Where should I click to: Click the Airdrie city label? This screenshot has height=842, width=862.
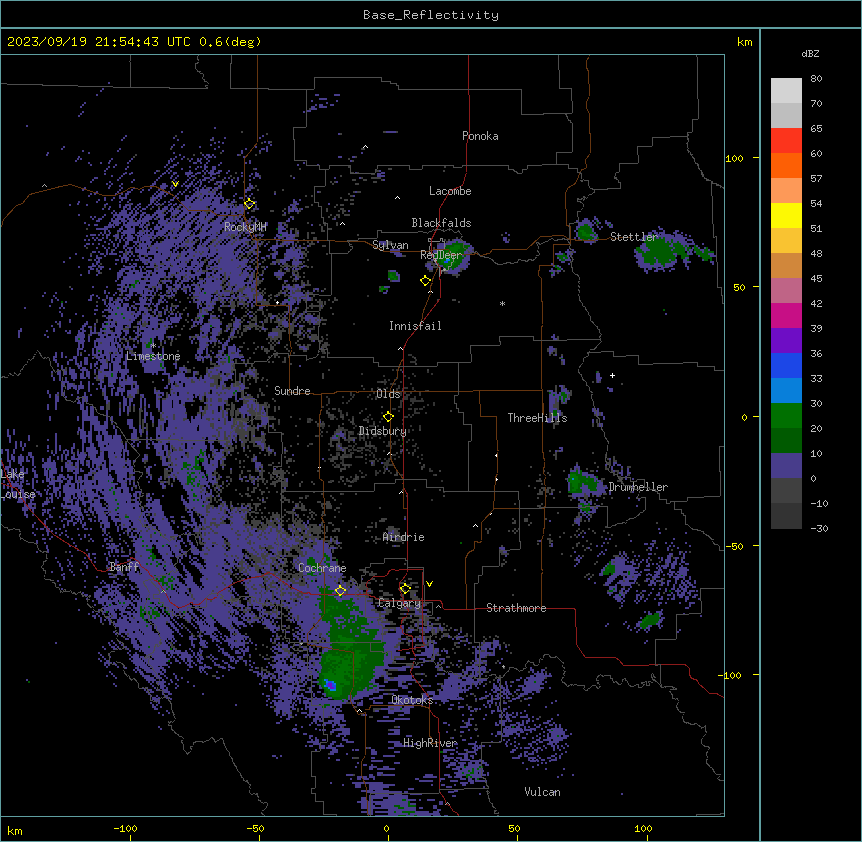click(404, 537)
